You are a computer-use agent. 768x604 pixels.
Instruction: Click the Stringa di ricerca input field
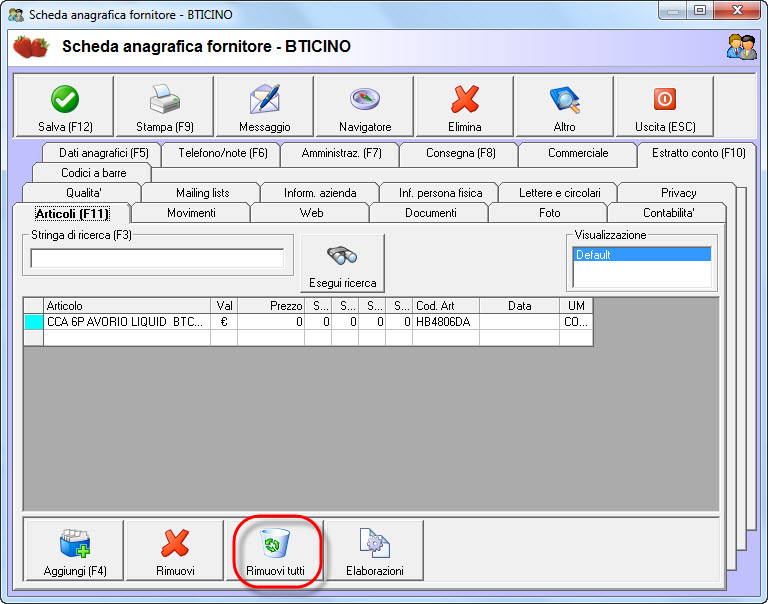(157, 258)
